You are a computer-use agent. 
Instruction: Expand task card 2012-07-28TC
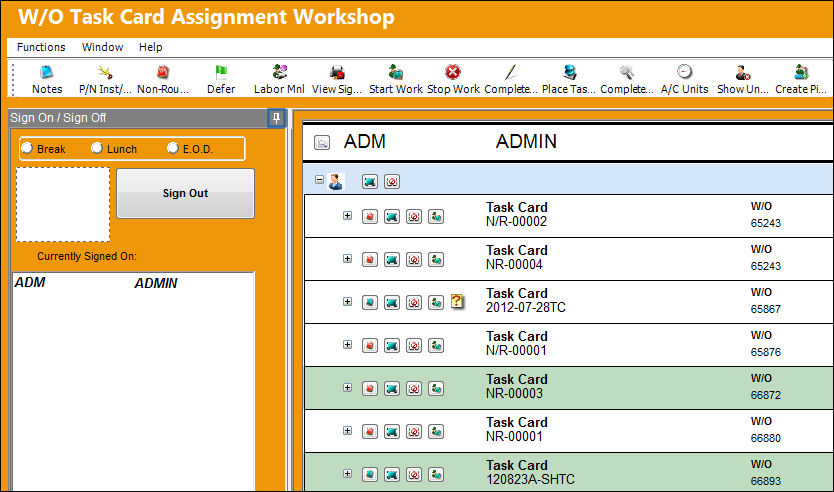tap(347, 302)
